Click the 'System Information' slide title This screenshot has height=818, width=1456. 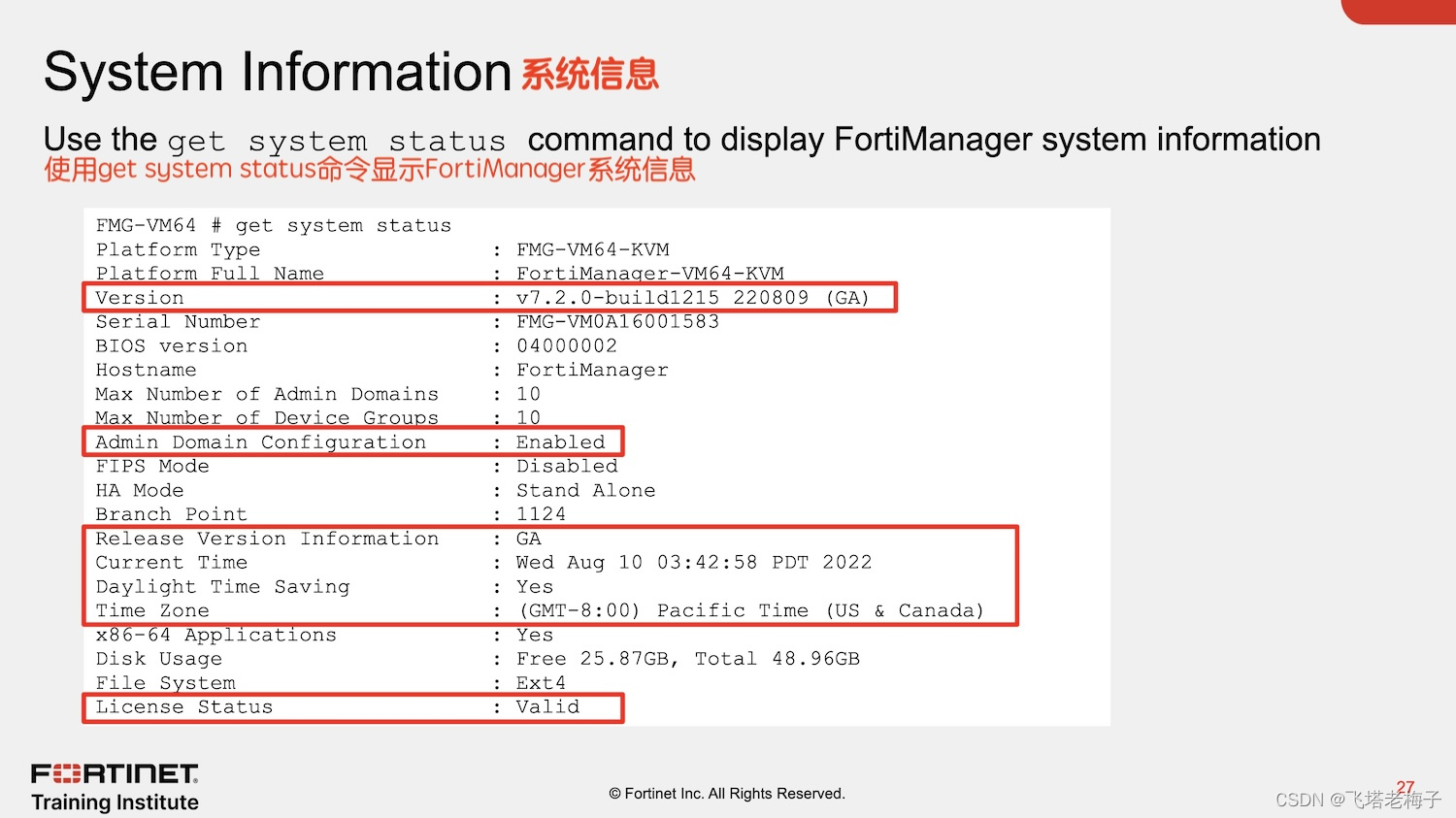coord(278,73)
